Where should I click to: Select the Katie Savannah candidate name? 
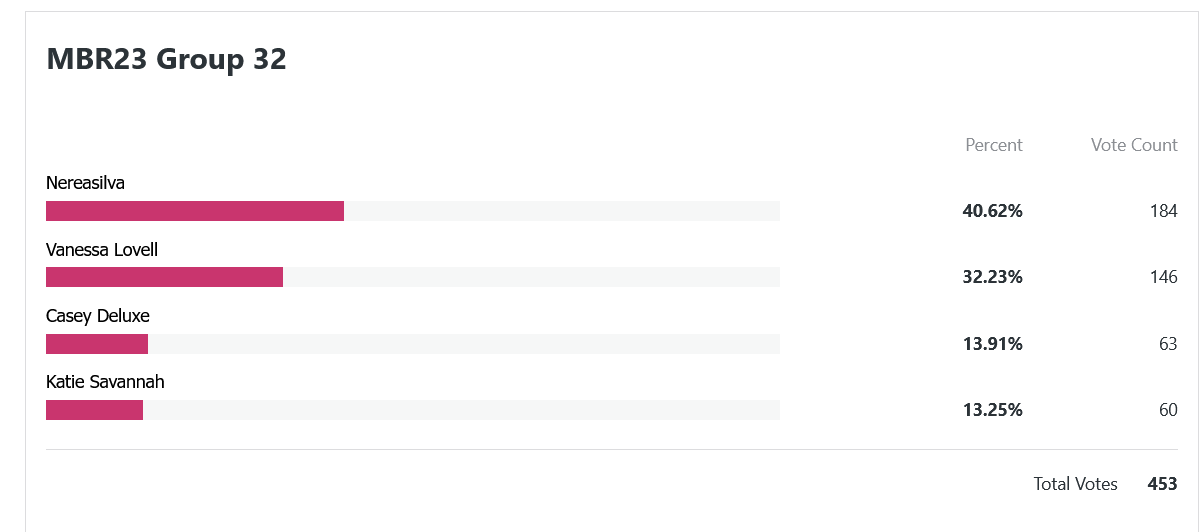click(105, 382)
